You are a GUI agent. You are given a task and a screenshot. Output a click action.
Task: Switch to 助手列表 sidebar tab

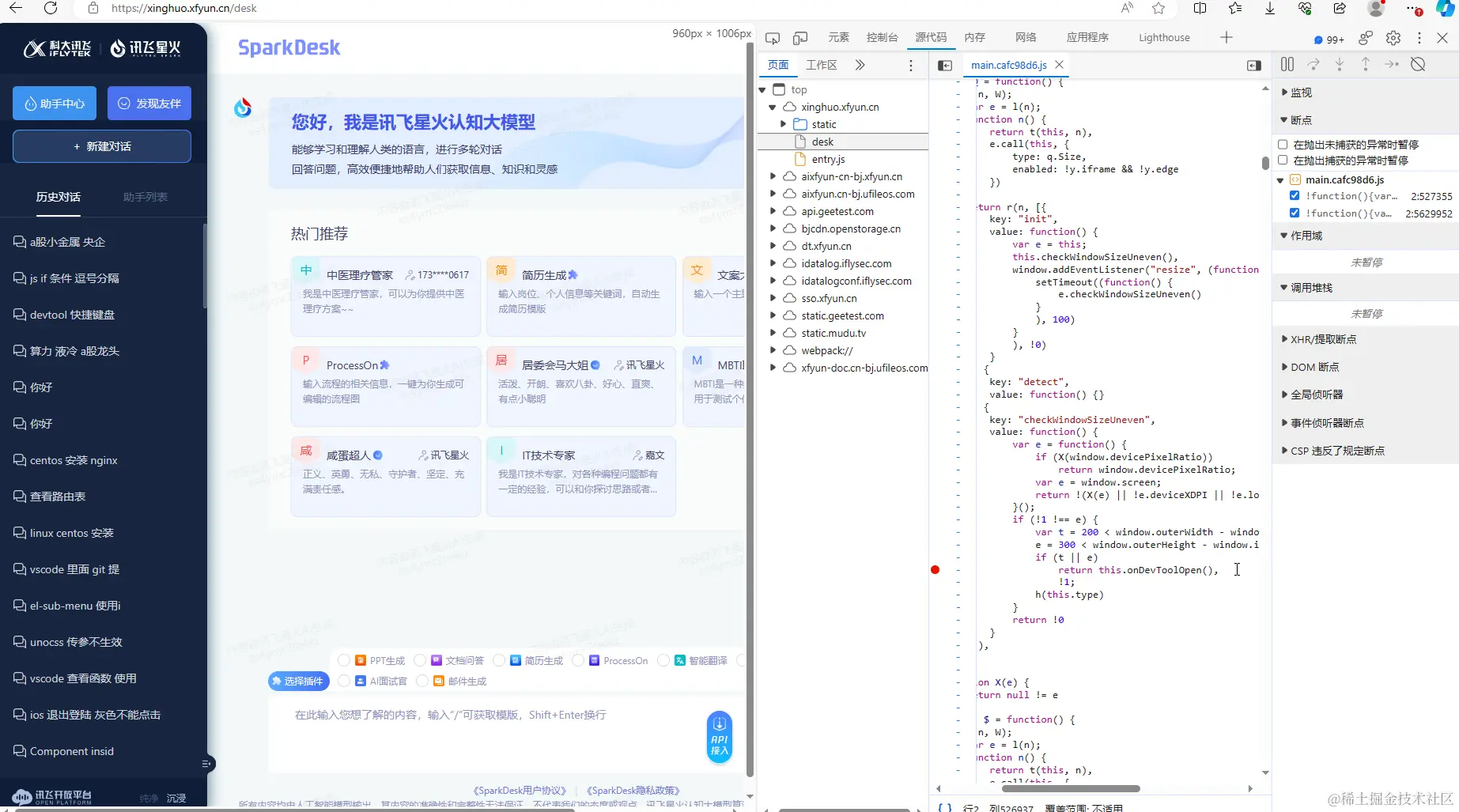[146, 197]
